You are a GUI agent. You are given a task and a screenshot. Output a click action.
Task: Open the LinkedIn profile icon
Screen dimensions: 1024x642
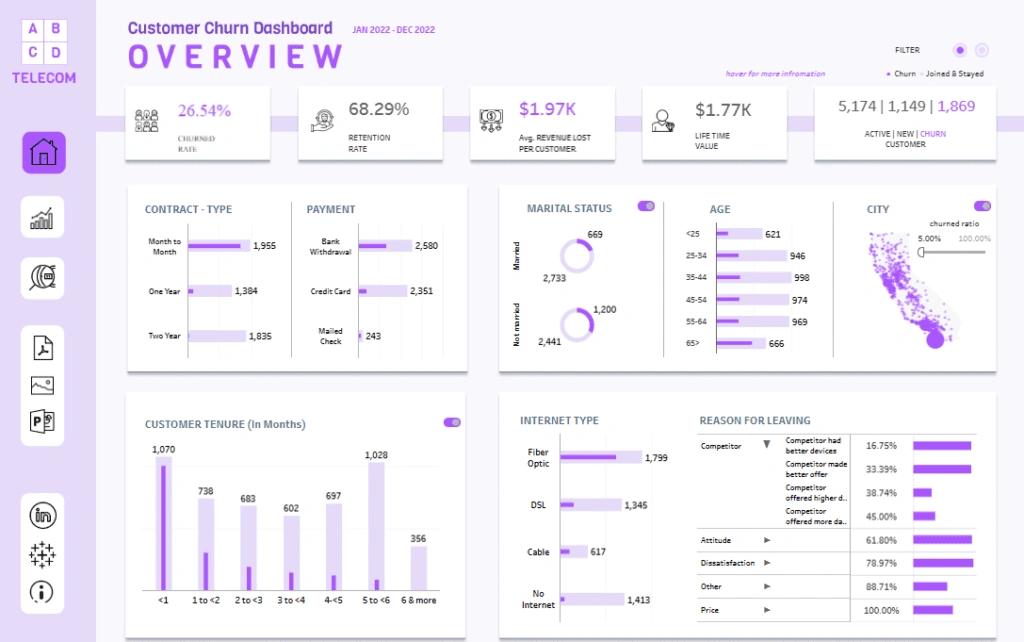pyautogui.click(x=43, y=516)
